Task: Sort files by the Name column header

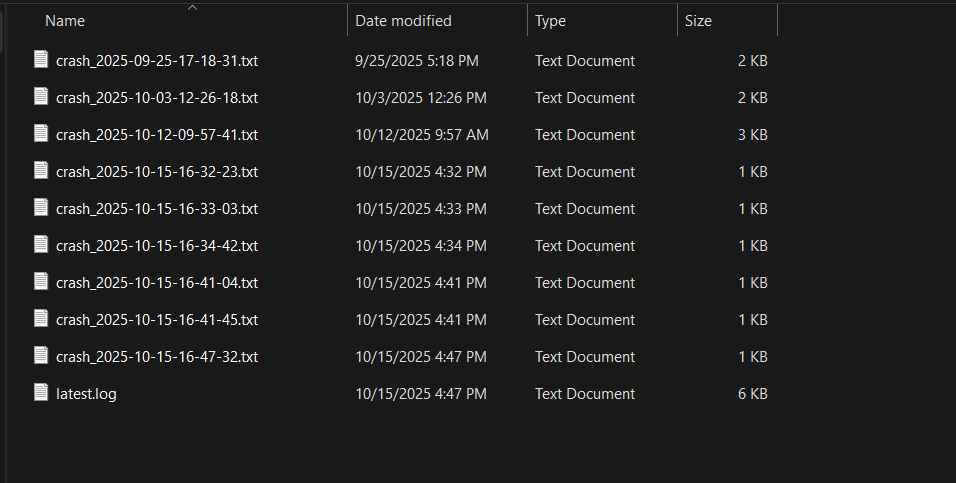Action: tap(65, 21)
